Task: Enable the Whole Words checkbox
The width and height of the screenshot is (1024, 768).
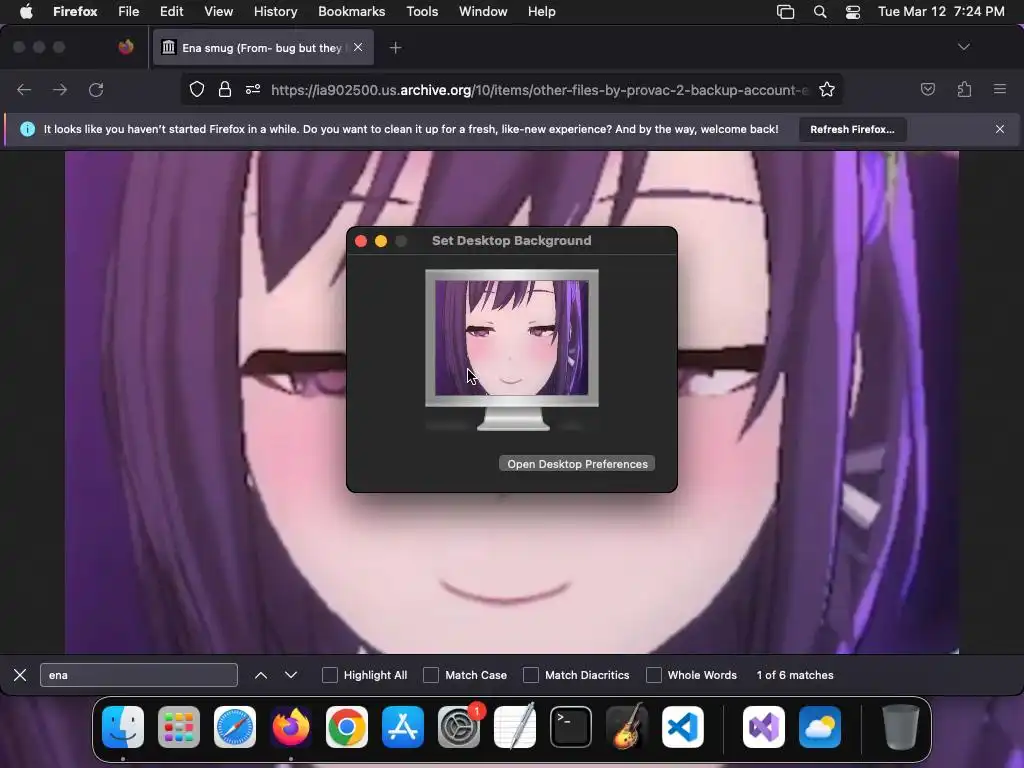Action: point(654,675)
